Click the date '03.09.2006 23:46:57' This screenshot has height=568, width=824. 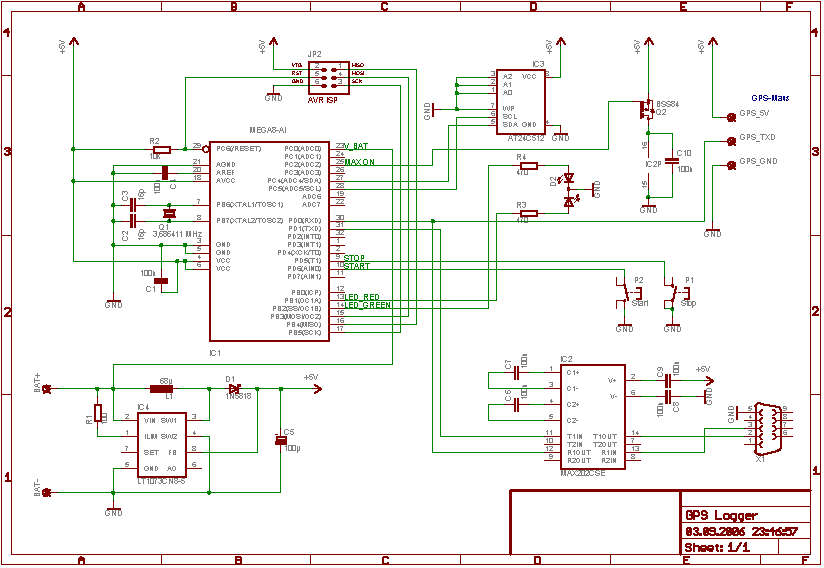click(x=741, y=532)
